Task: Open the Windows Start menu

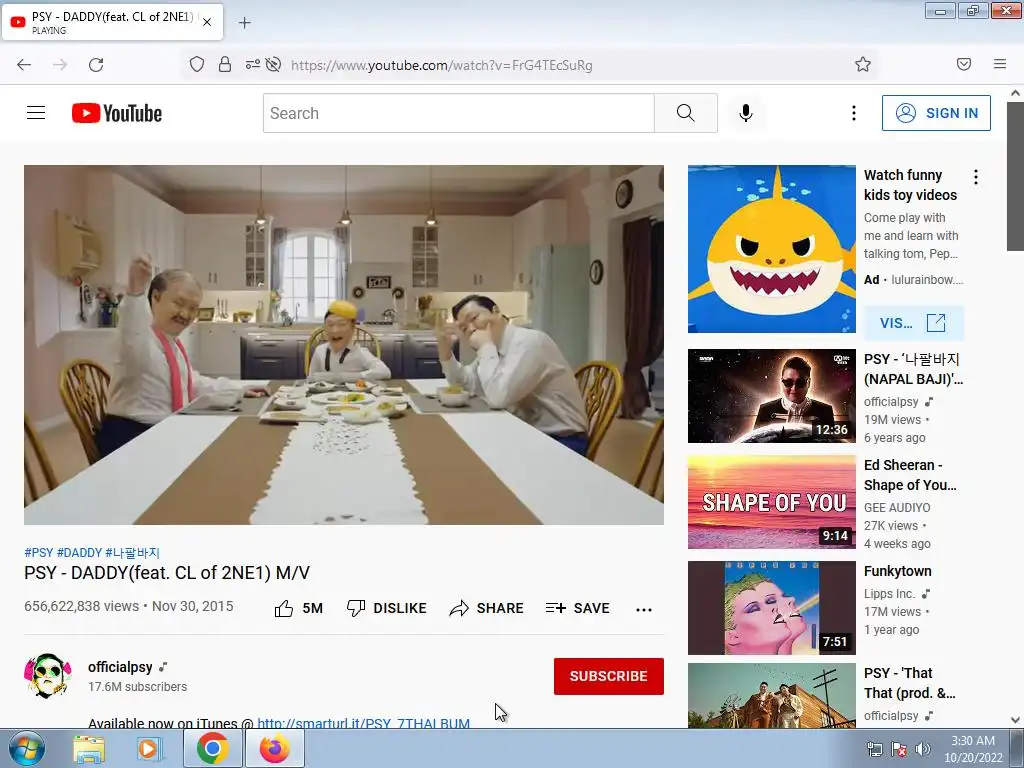Action: coord(26,748)
